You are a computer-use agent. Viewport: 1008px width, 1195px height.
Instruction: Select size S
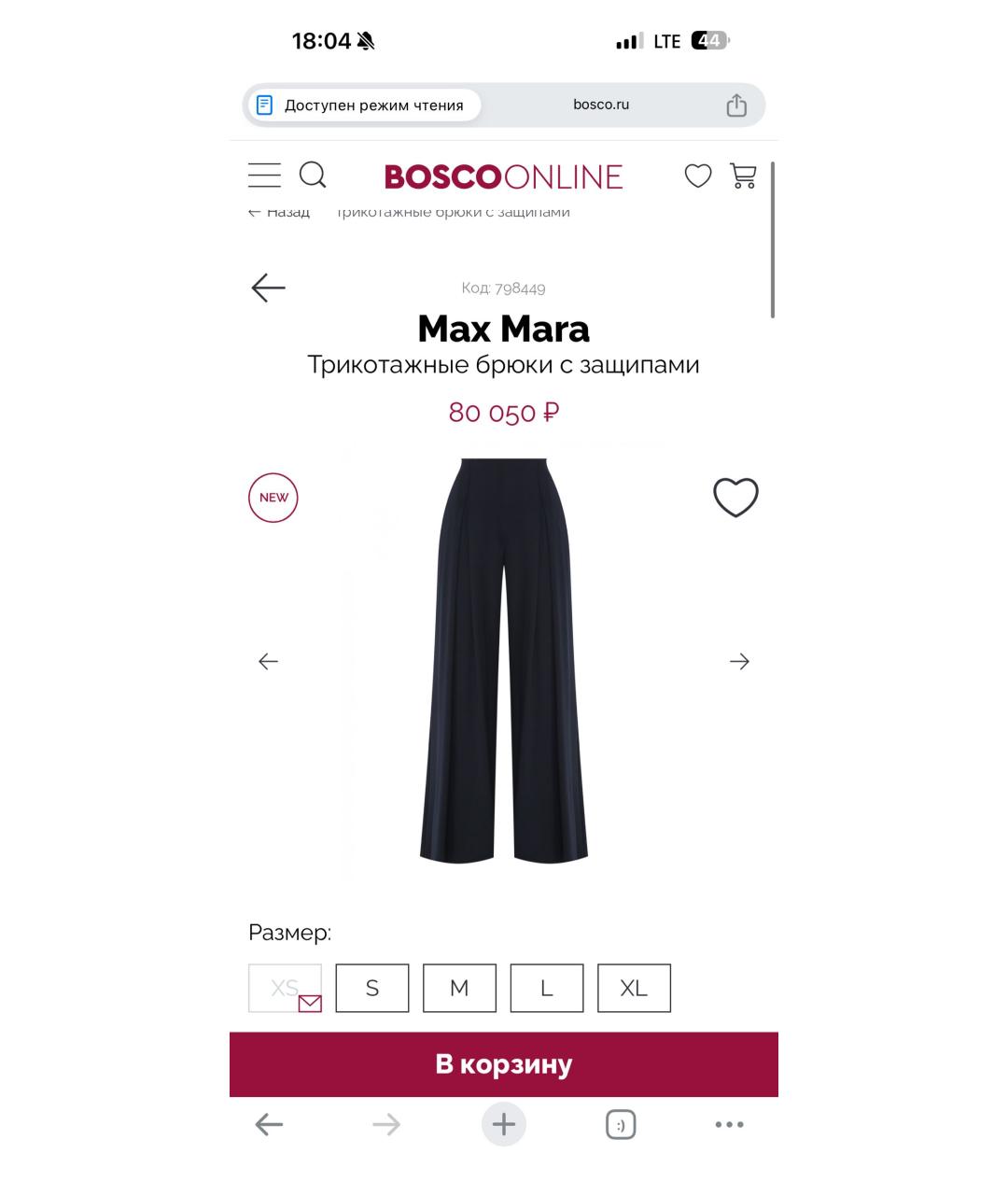pyautogui.click(x=372, y=988)
